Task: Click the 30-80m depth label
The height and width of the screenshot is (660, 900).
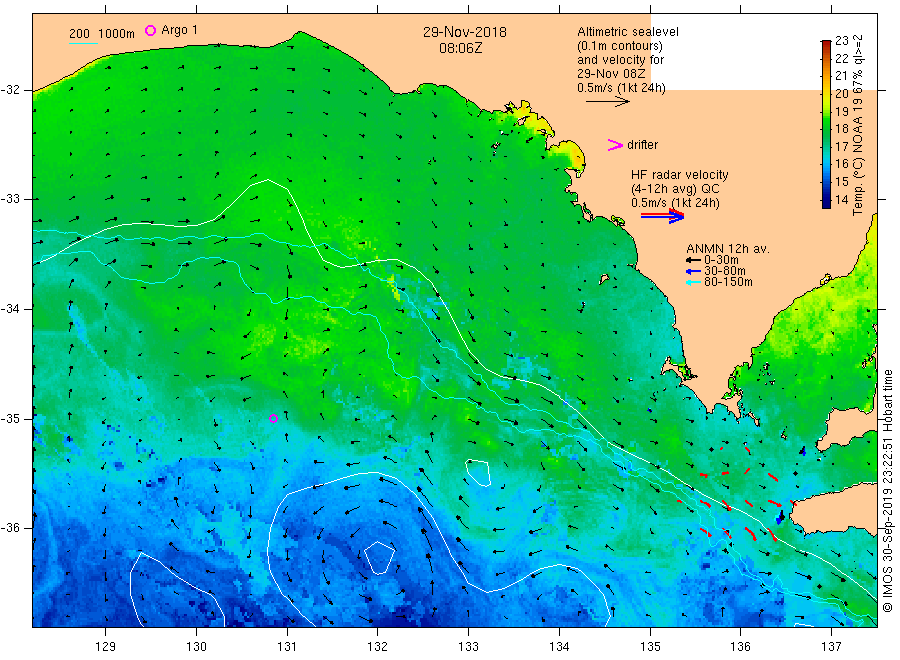Action: [725, 271]
